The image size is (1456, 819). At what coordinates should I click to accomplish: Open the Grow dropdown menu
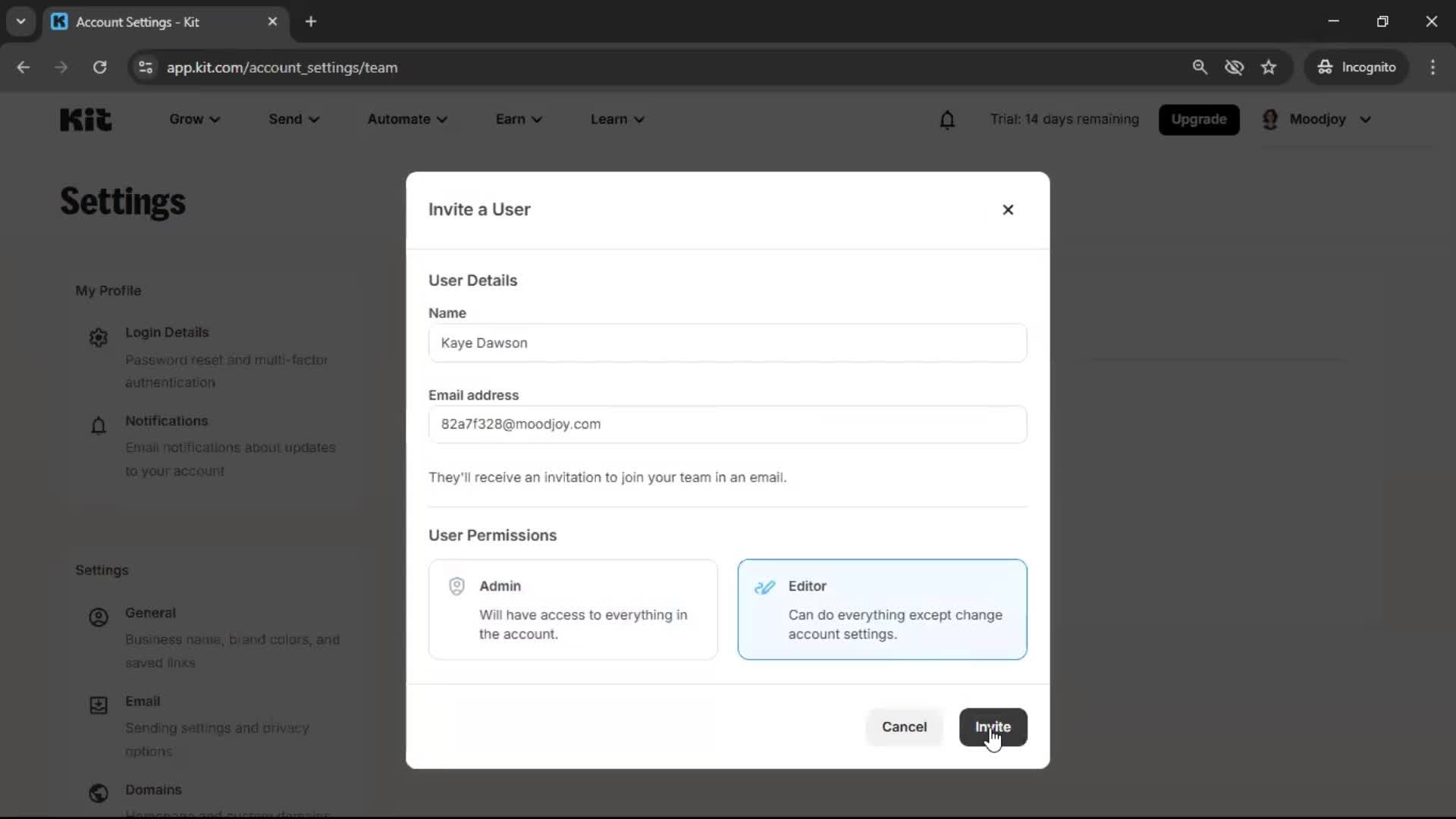(x=193, y=119)
